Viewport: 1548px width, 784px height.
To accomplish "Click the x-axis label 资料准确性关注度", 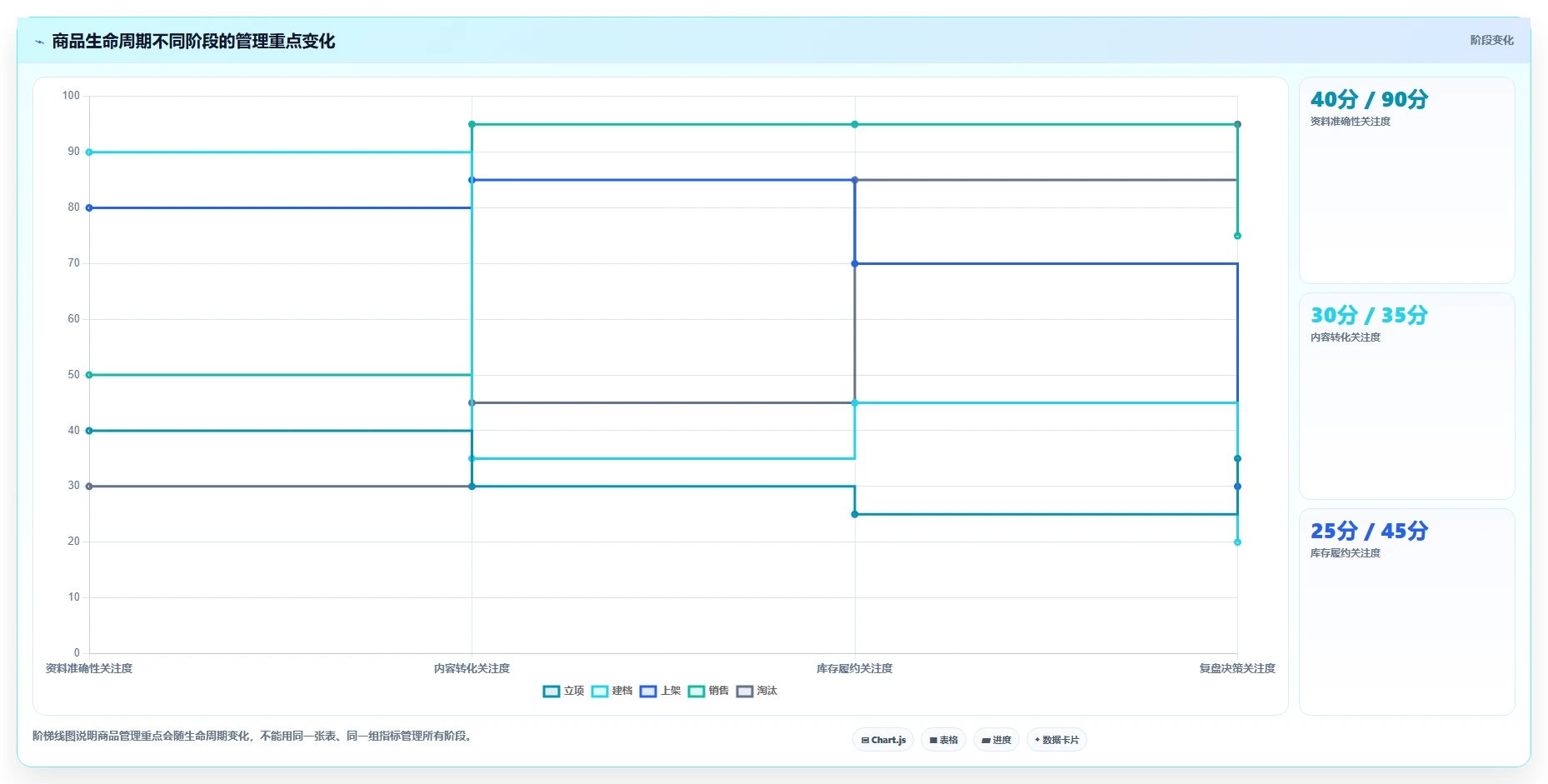I will point(89,668).
